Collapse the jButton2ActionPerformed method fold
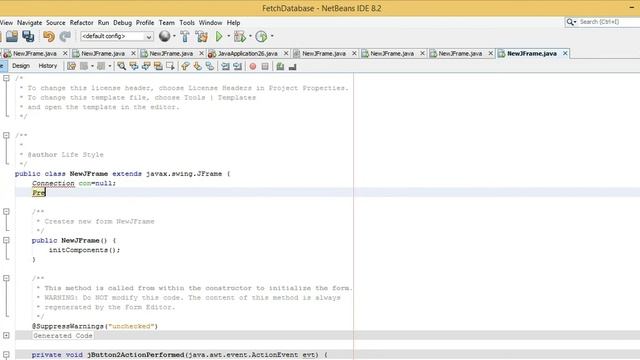 [x=6, y=354]
